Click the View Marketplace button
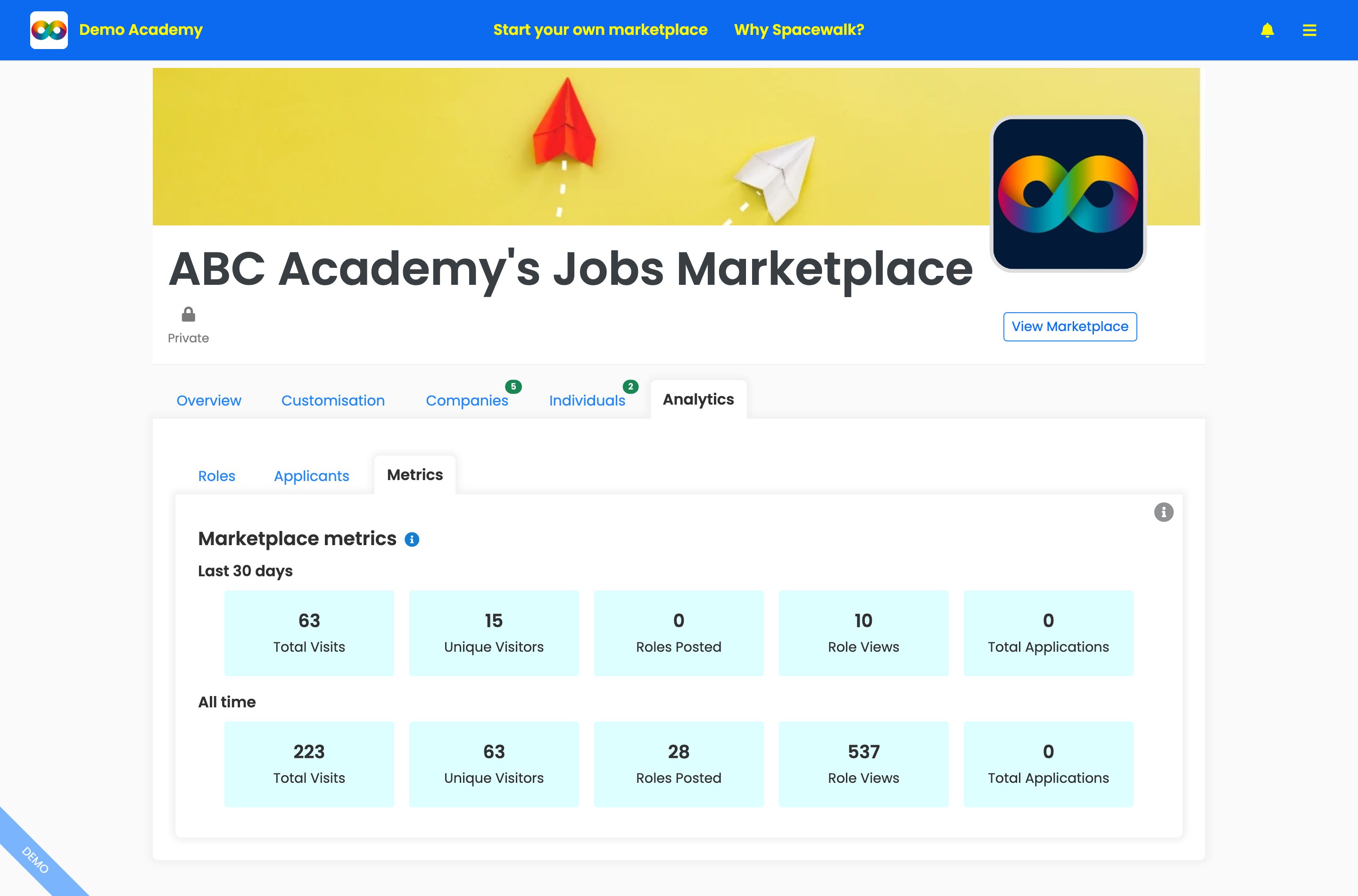Viewport: 1358px width, 896px height. [1070, 327]
